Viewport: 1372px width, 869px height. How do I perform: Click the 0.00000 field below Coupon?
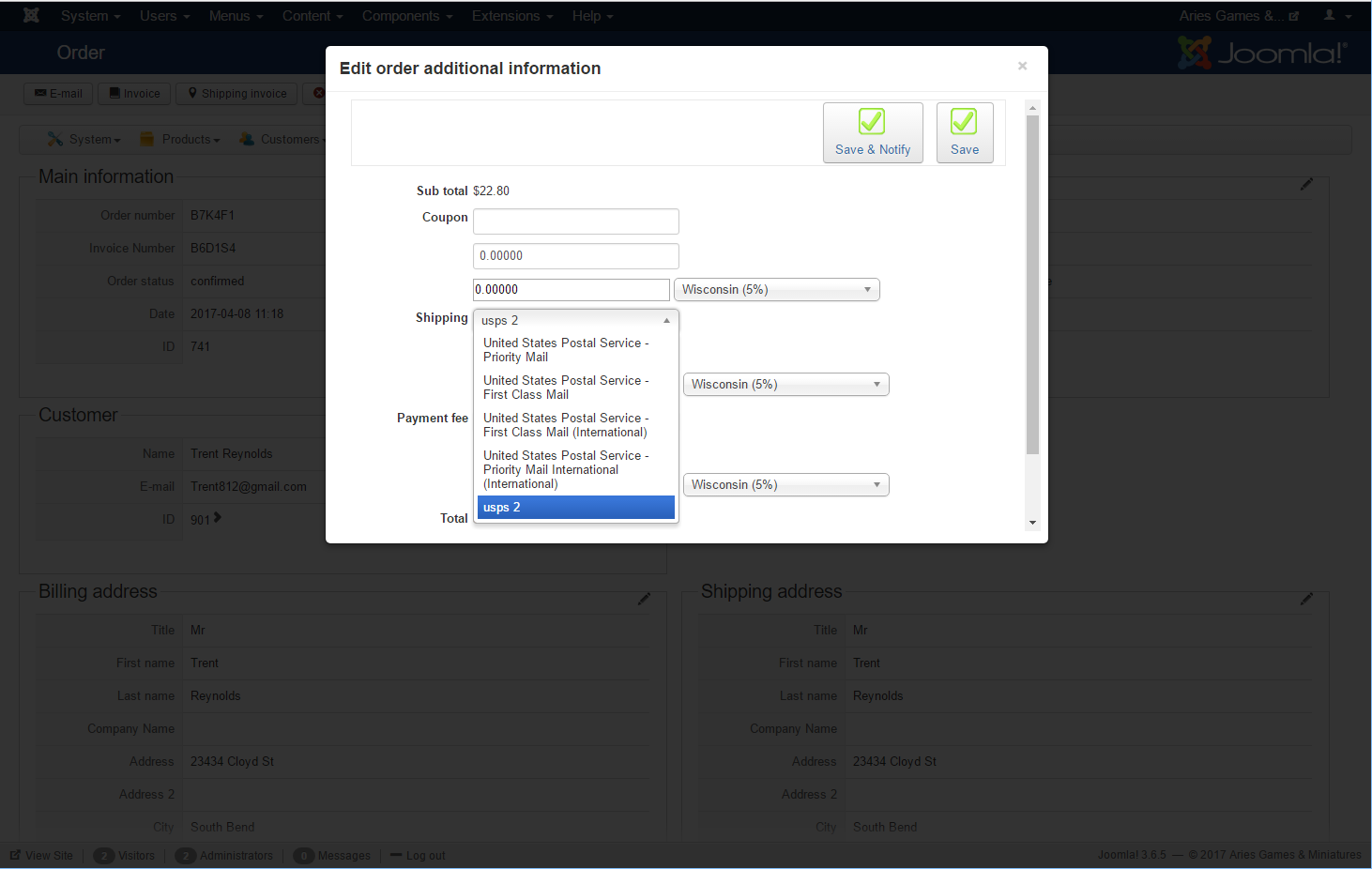pos(576,256)
